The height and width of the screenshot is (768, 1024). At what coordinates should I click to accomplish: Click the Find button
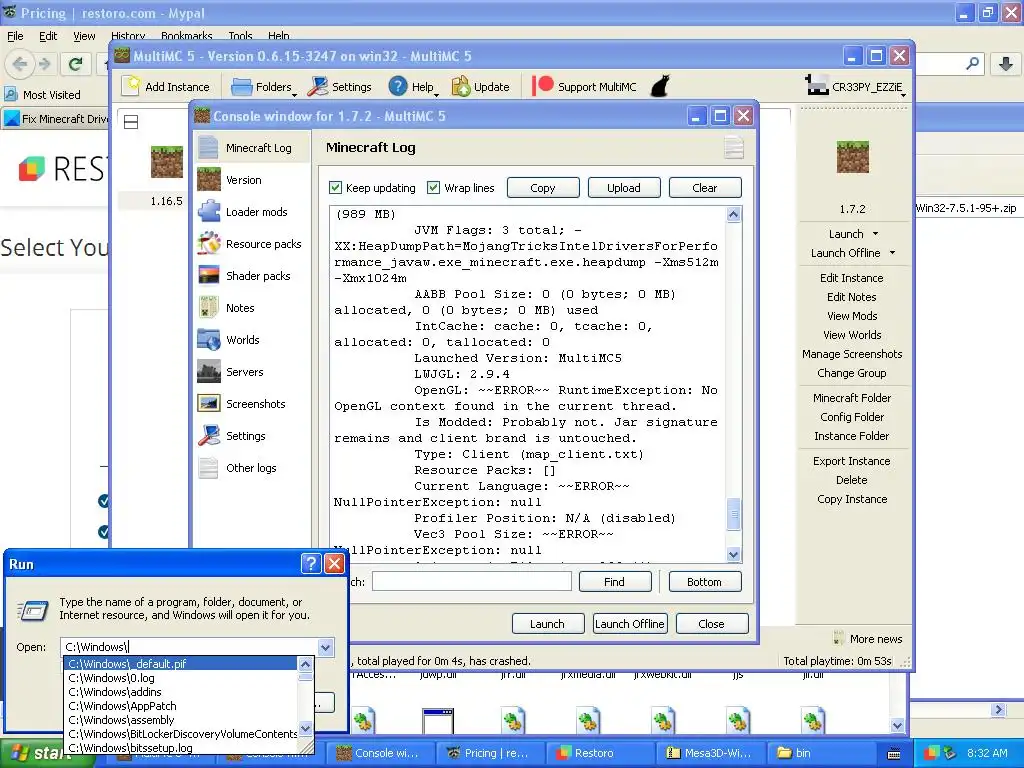pyautogui.click(x=615, y=581)
